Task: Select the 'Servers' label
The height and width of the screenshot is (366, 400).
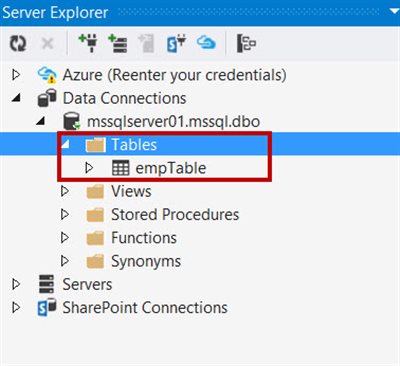Action: 87,285
